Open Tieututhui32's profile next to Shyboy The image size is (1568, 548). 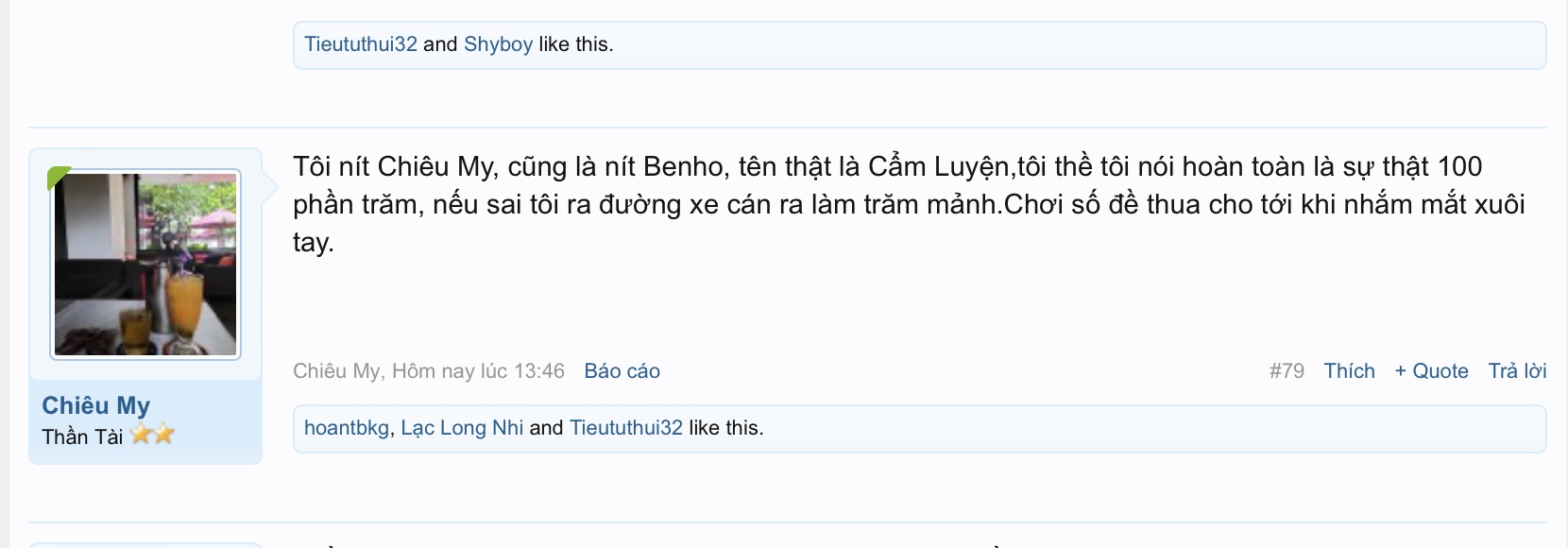360,44
